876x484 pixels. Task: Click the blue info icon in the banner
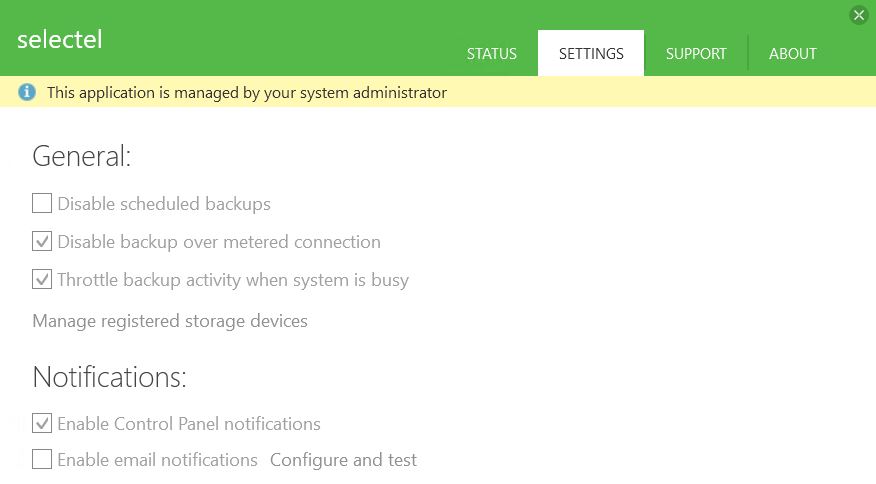coord(27,92)
